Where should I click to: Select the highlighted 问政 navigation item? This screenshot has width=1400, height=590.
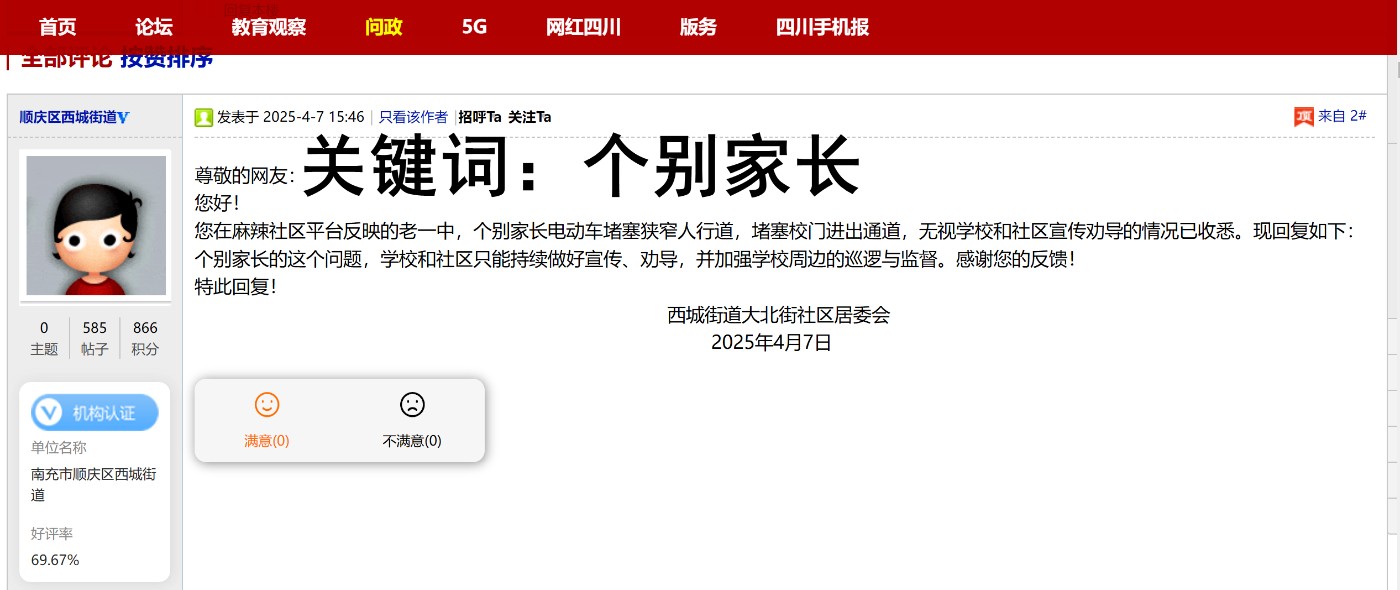click(384, 27)
